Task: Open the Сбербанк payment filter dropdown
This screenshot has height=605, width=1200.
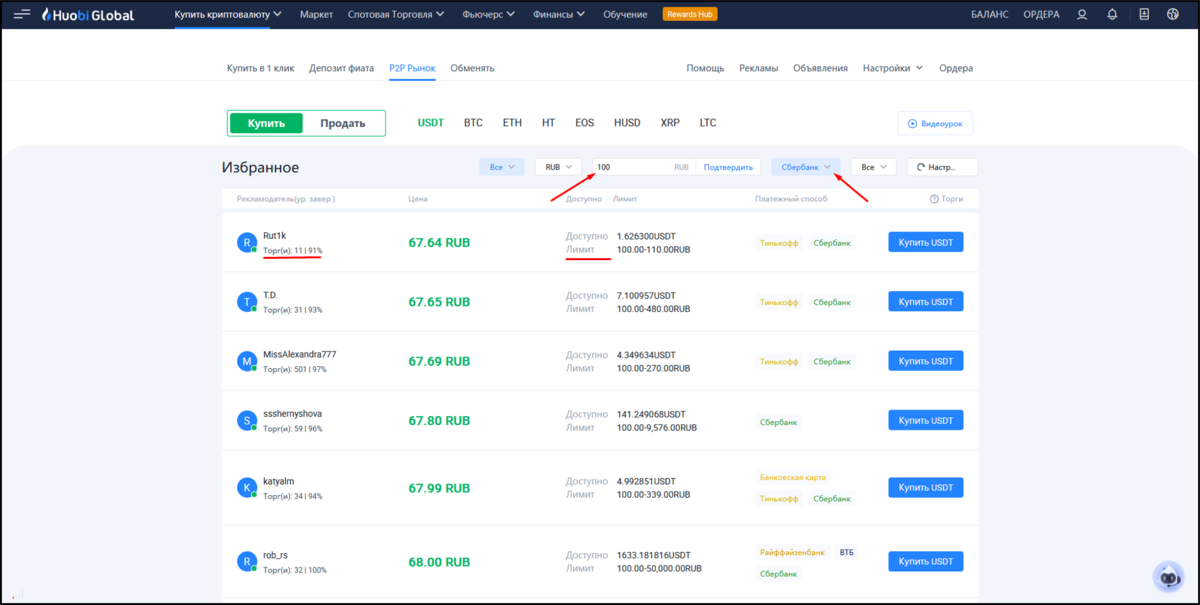Action: click(806, 167)
